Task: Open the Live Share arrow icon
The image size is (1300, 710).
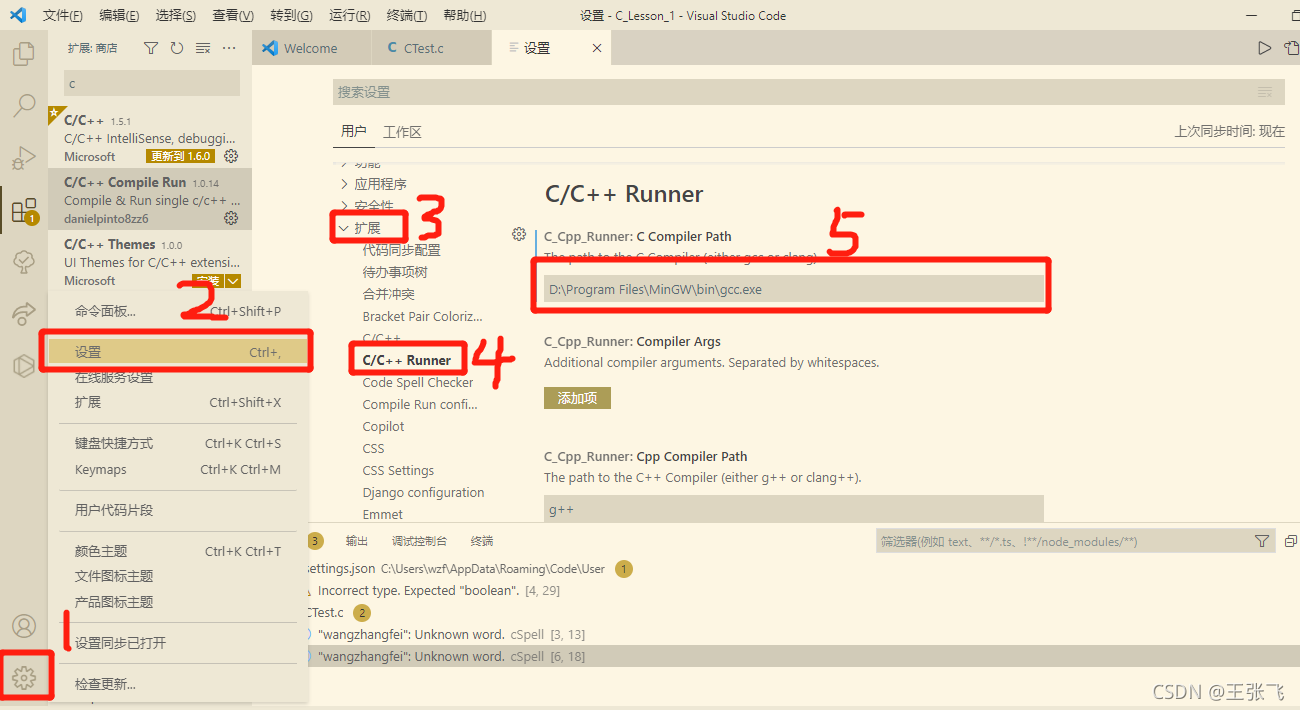Action: tap(24, 314)
